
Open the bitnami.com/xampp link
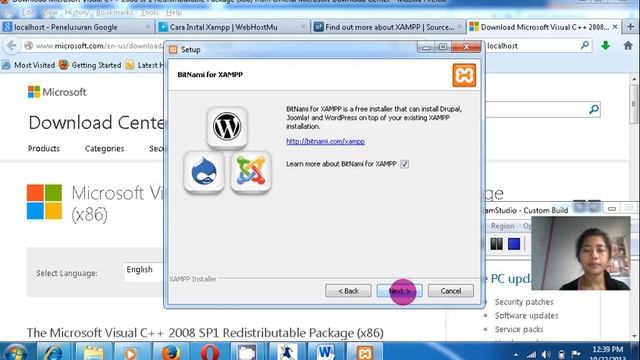[x=325, y=141]
